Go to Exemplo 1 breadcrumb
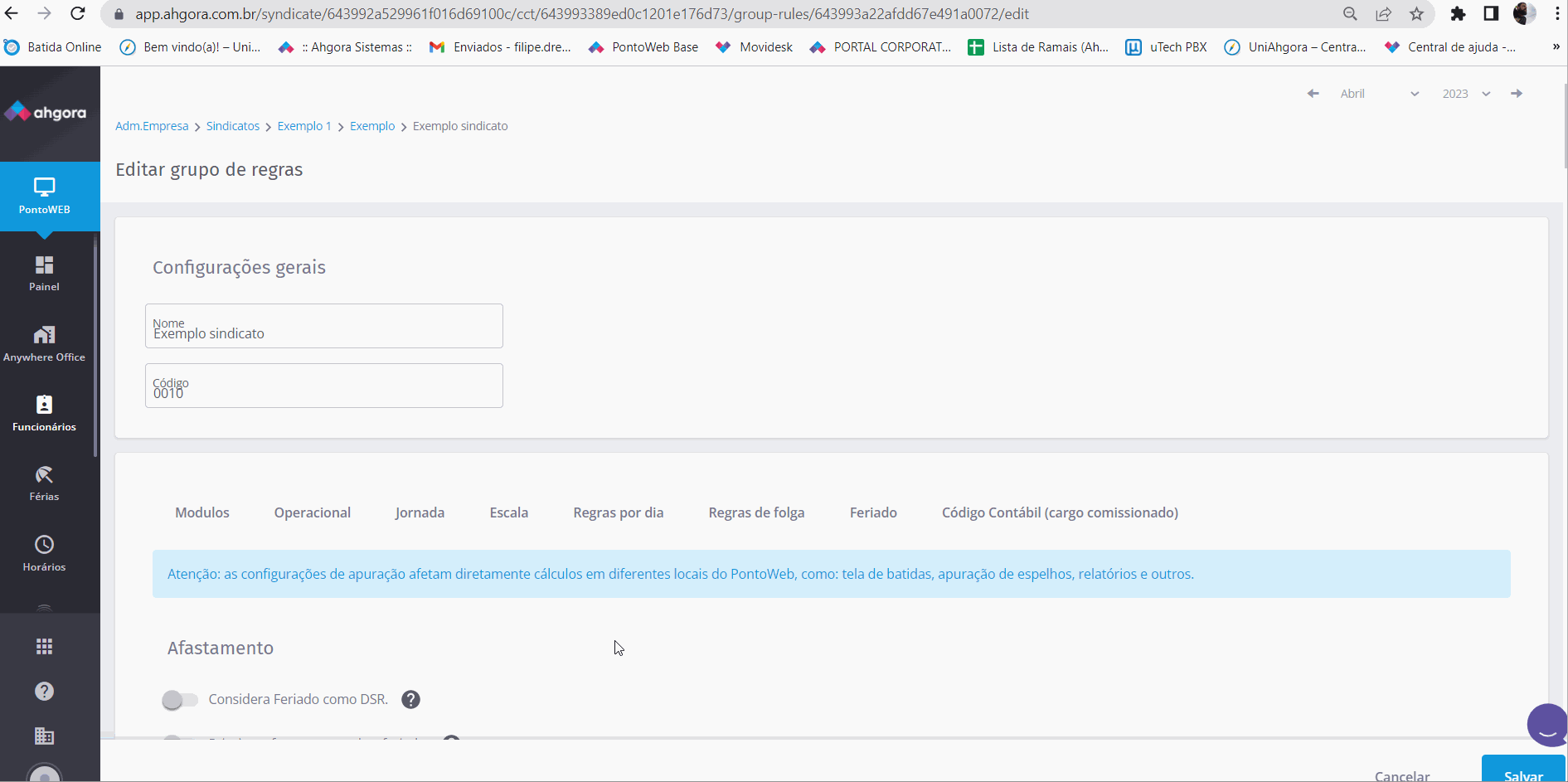This screenshot has width=1568, height=782. point(304,126)
